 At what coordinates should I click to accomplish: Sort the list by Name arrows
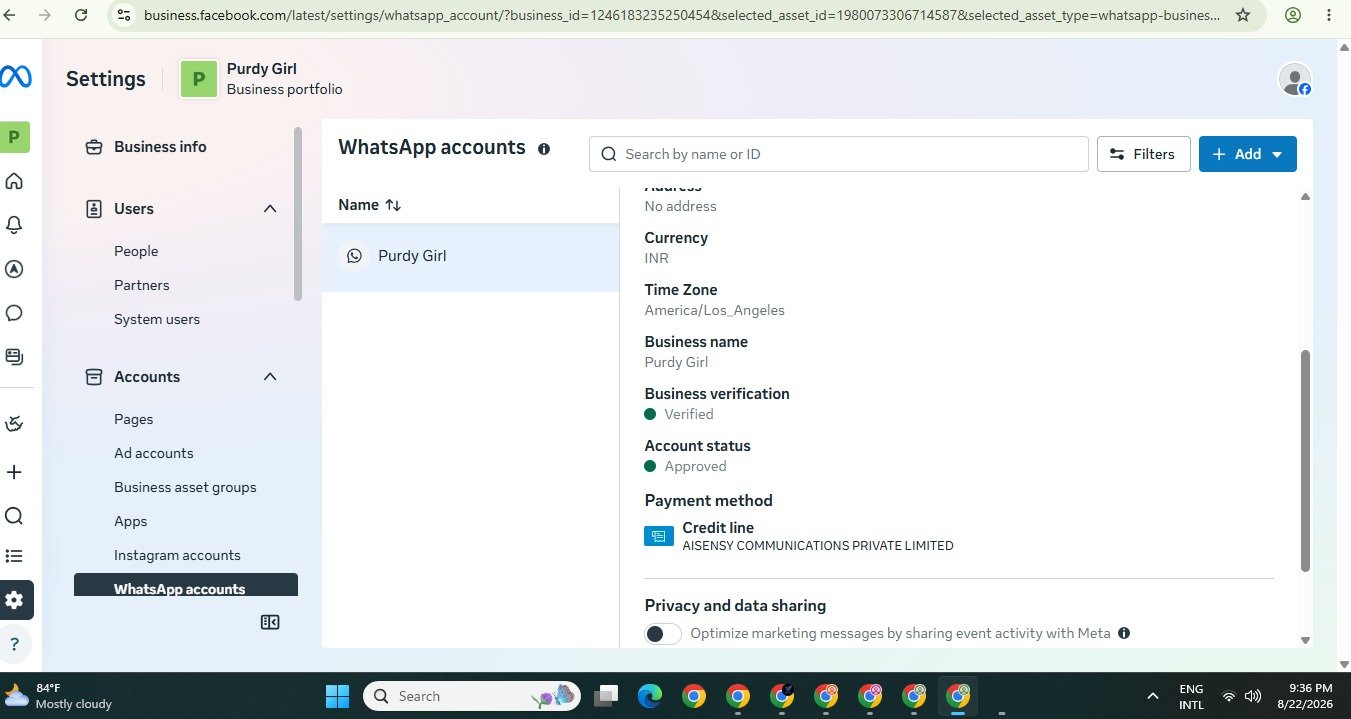coord(393,205)
